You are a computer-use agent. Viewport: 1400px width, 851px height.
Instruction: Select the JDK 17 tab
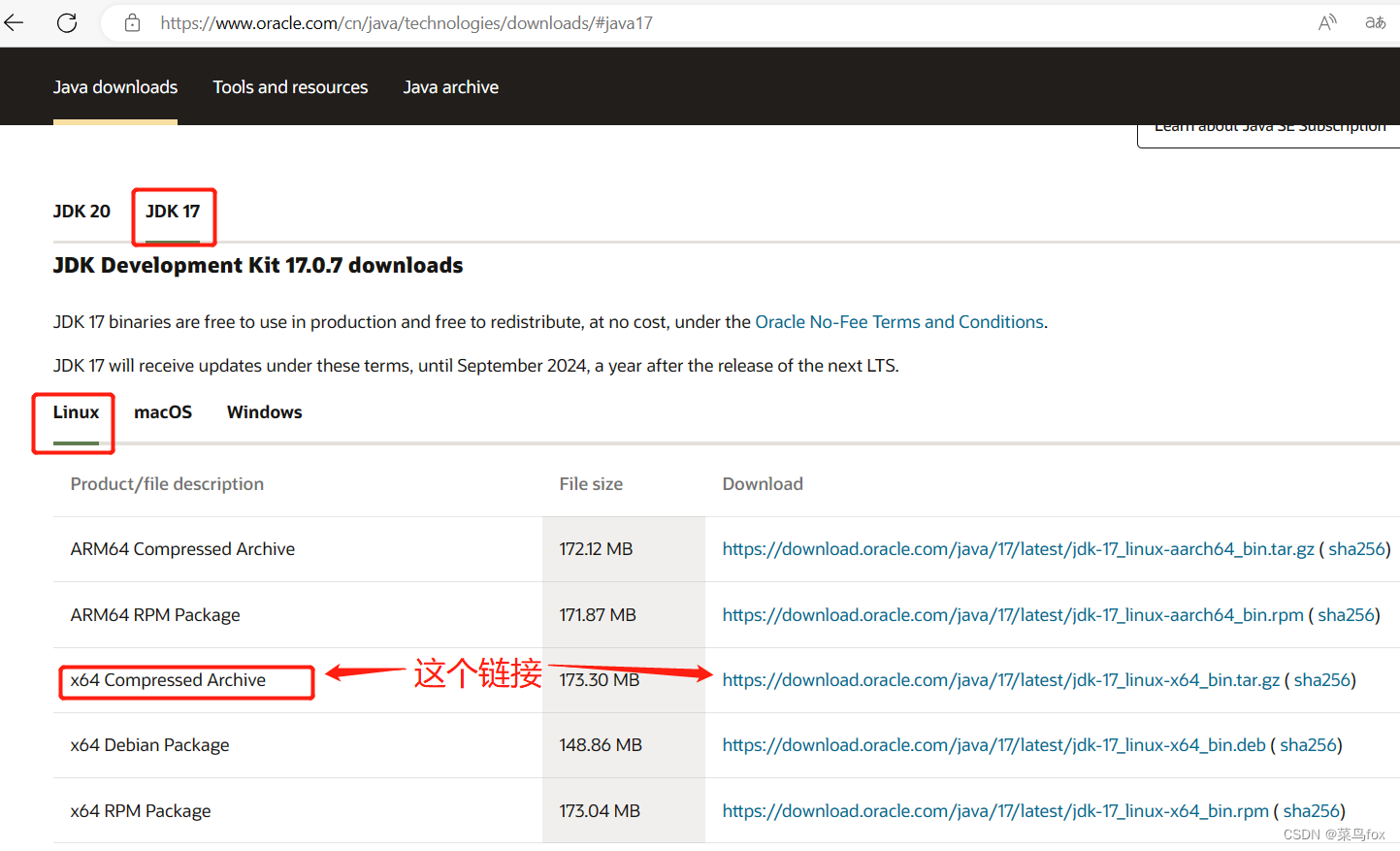click(173, 212)
